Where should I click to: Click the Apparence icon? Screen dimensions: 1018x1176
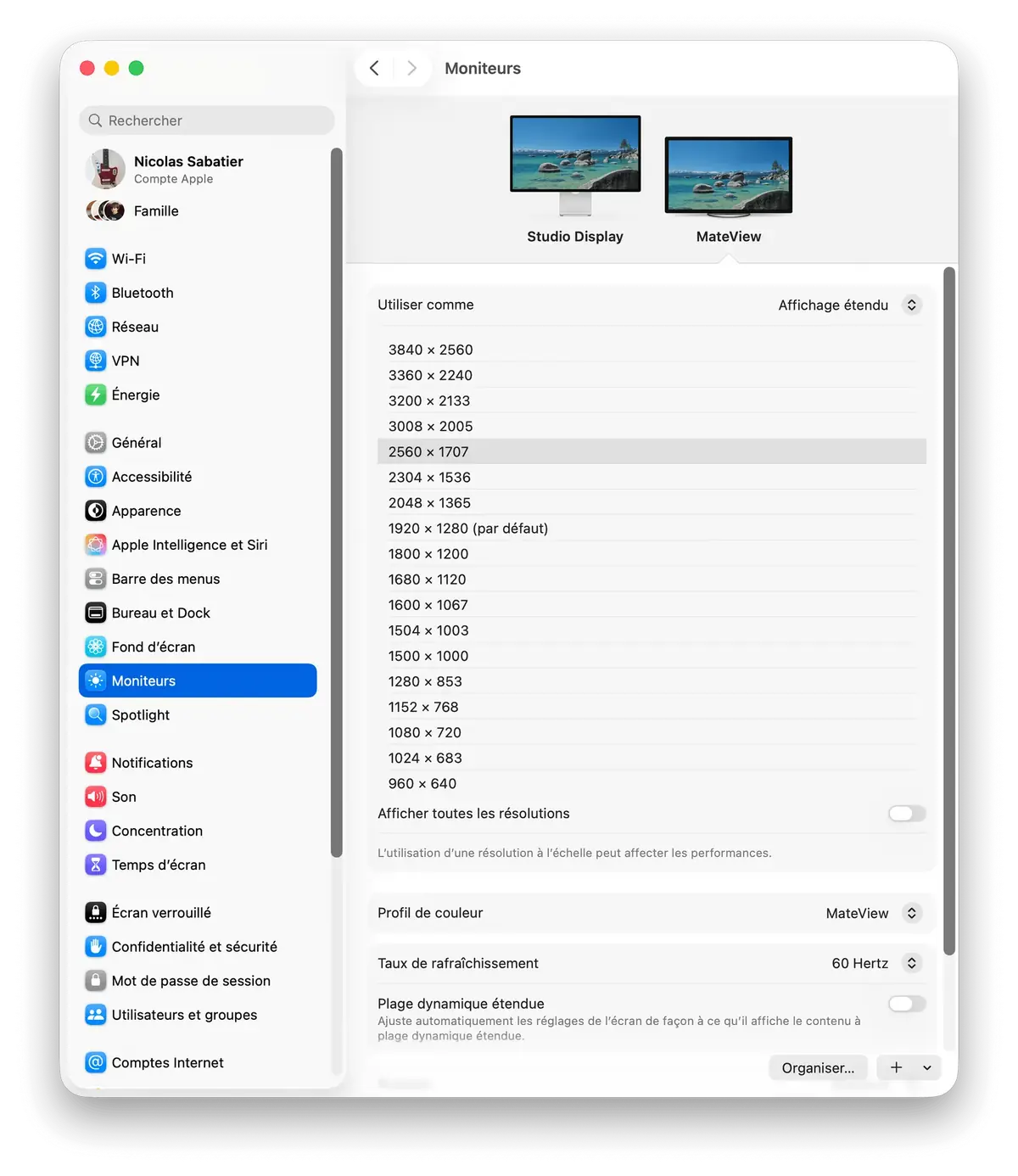(96, 511)
